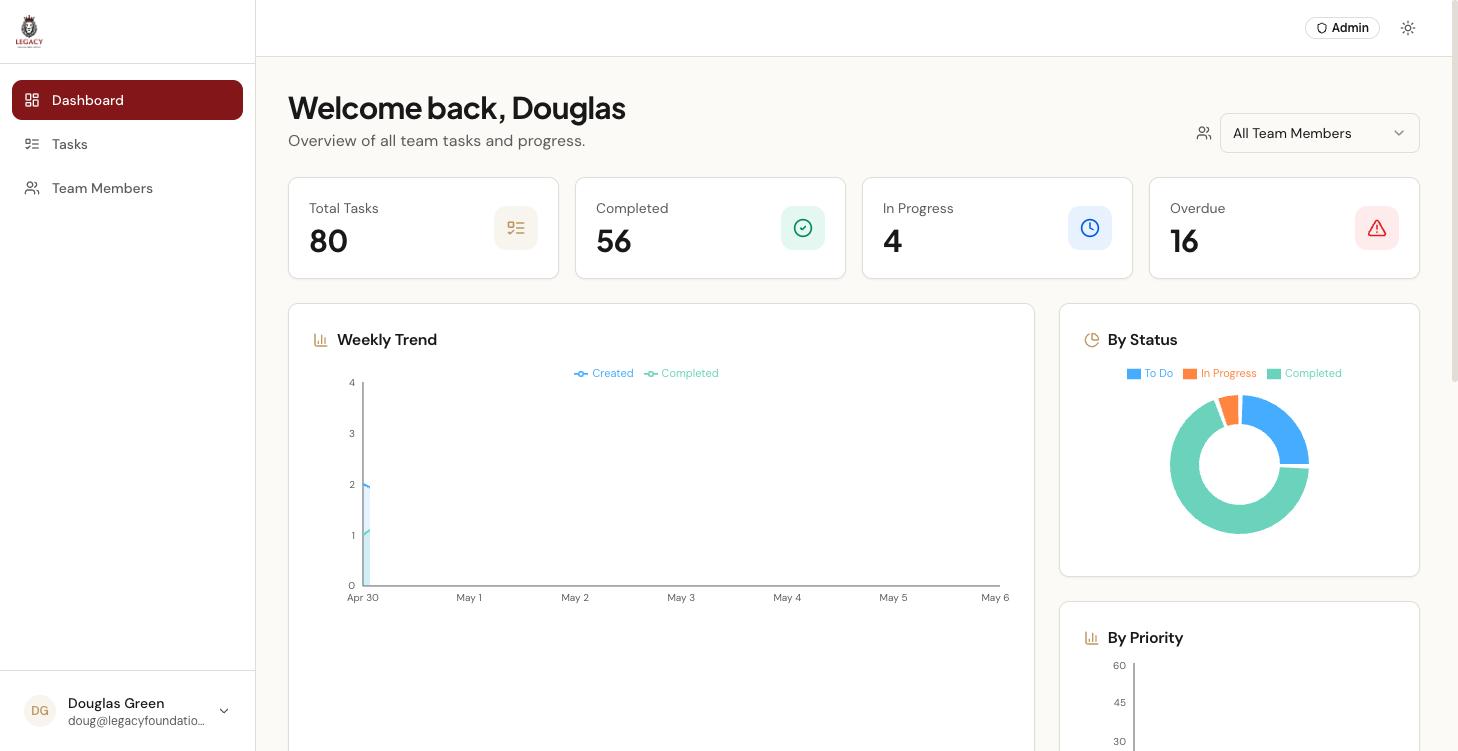Open the Team Members page in sidebar
Screen dimensions: 1458x751
(x=127, y=188)
